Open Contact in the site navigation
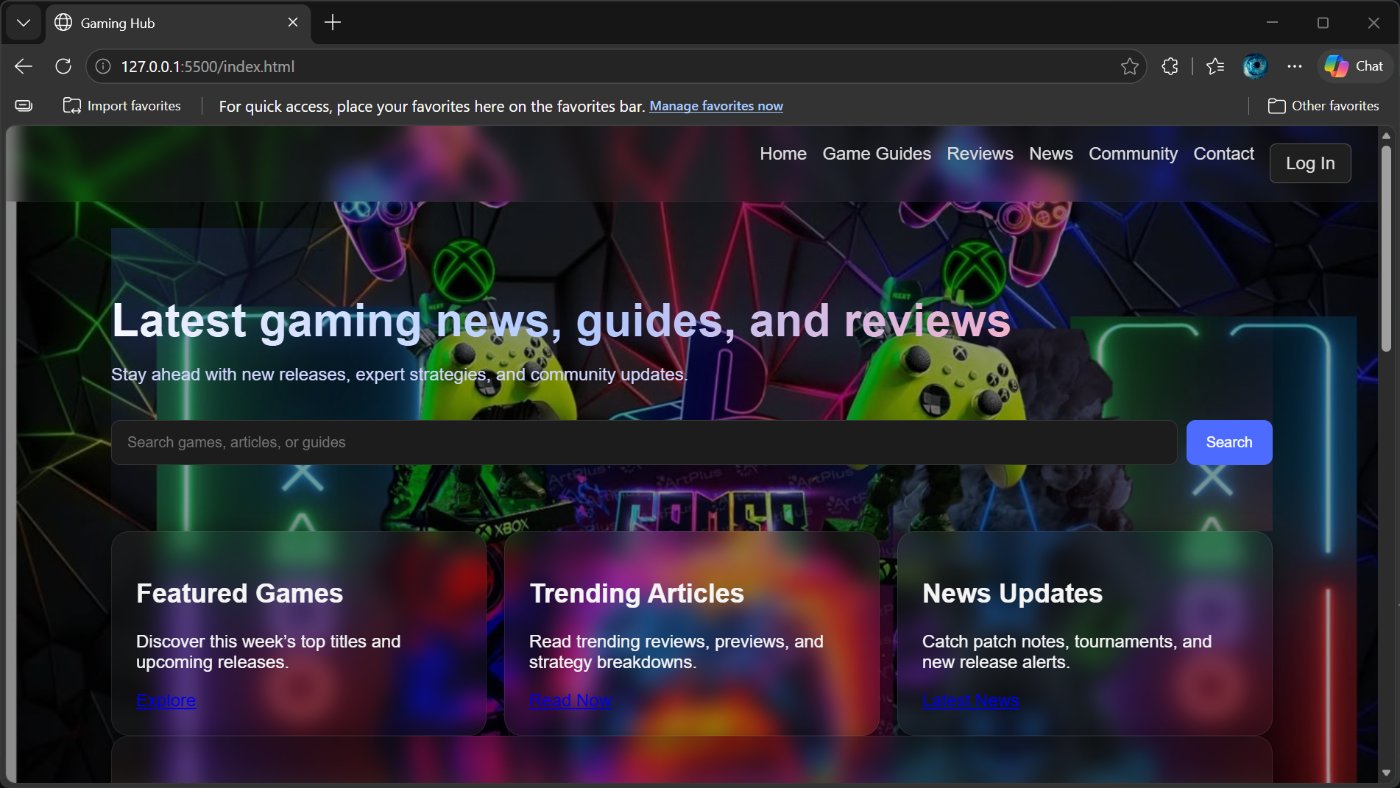 pos(1224,153)
